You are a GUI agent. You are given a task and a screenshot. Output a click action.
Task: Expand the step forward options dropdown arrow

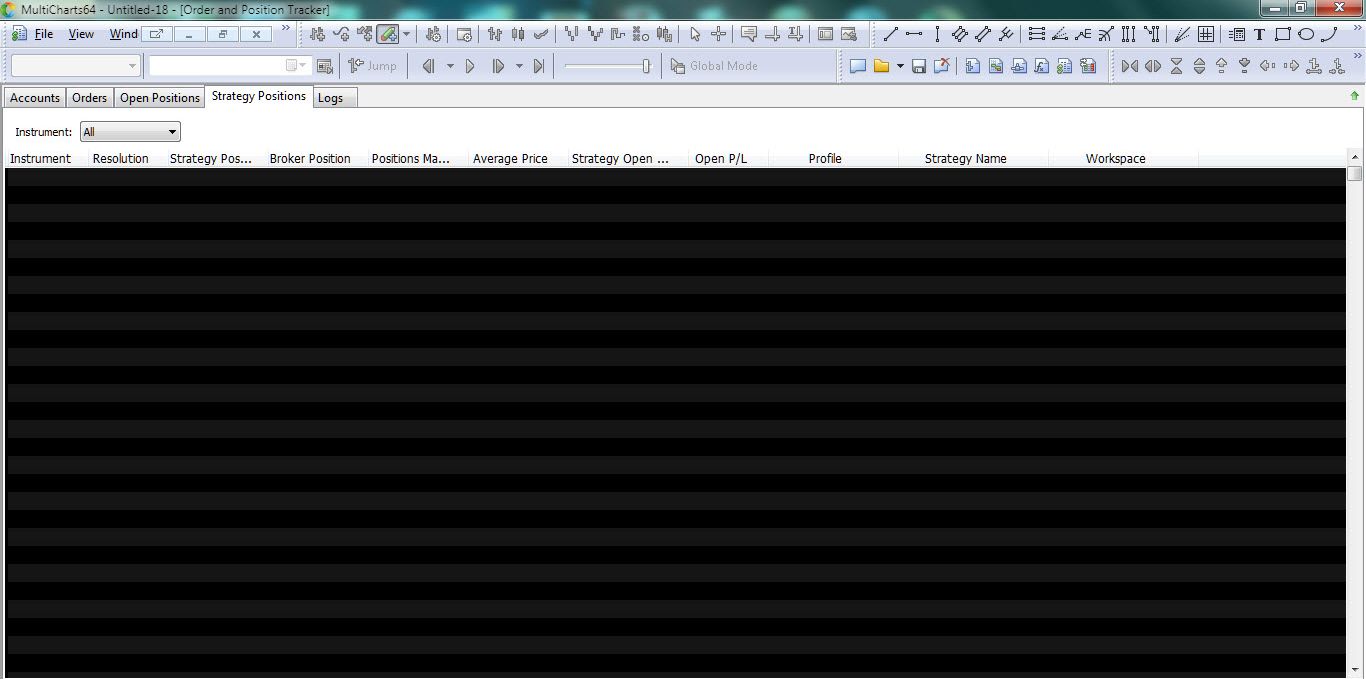click(519, 66)
